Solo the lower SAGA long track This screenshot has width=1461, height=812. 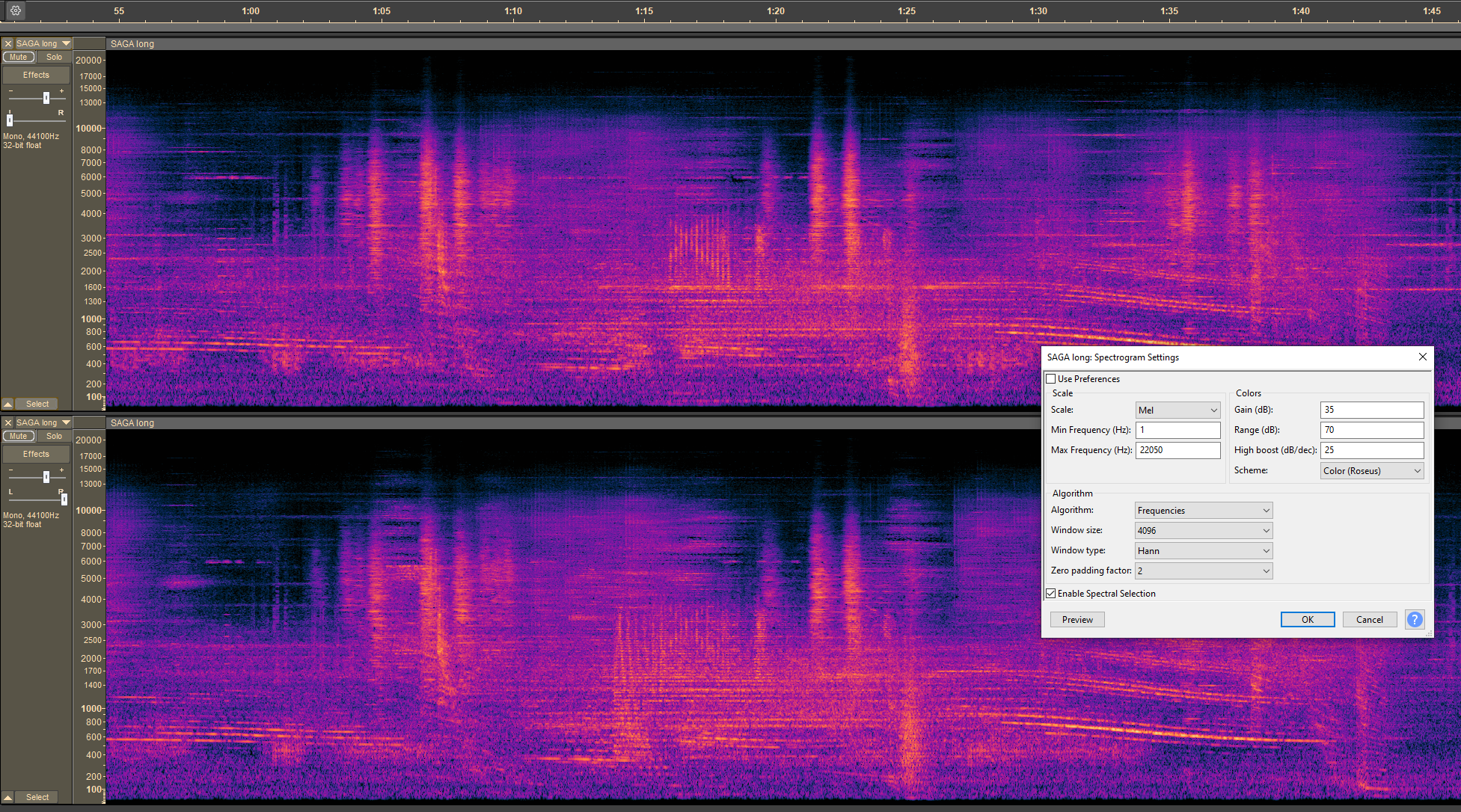point(54,436)
